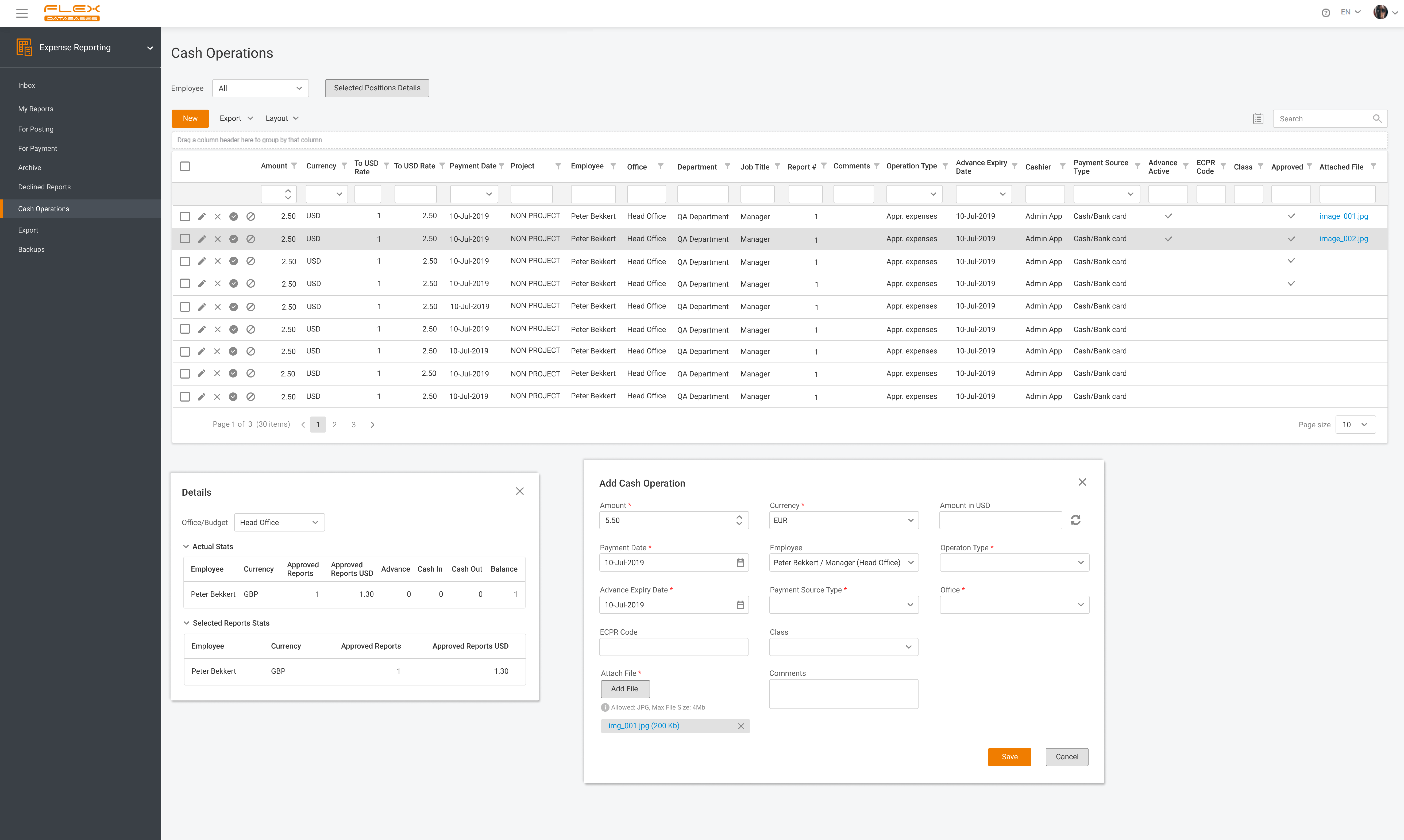Viewport: 1404px width, 840px height.
Task: Click the approve checkmark circle icon in third row
Action: pyautogui.click(x=233, y=261)
